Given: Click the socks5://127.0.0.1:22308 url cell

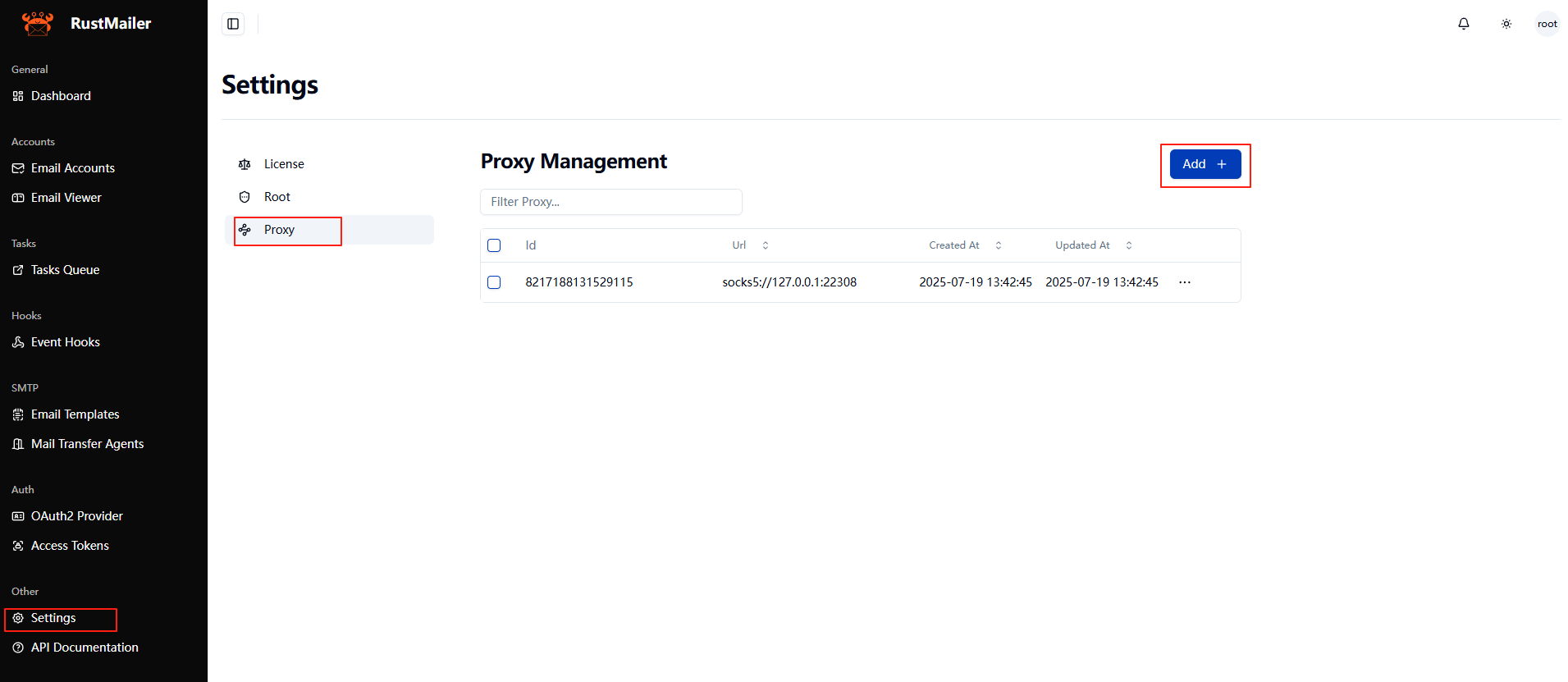Looking at the screenshot, I should point(789,282).
